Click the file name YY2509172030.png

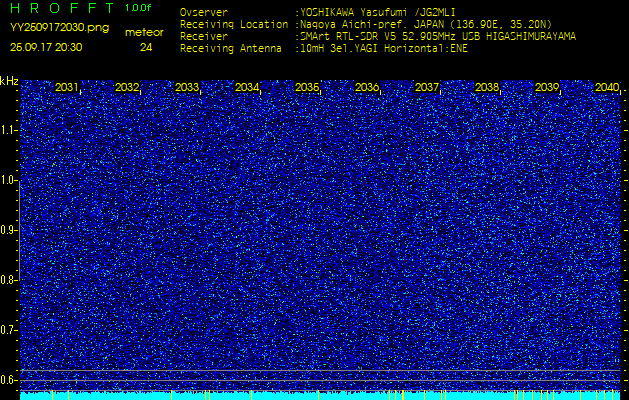59,28
